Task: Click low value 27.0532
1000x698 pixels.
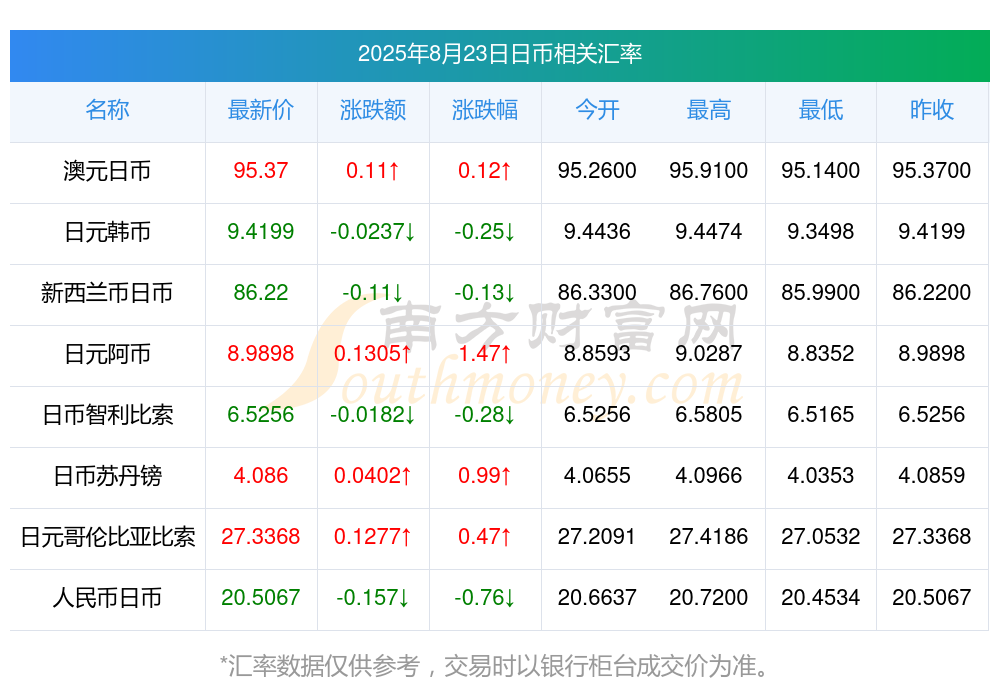Action: click(x=821, y=537)
